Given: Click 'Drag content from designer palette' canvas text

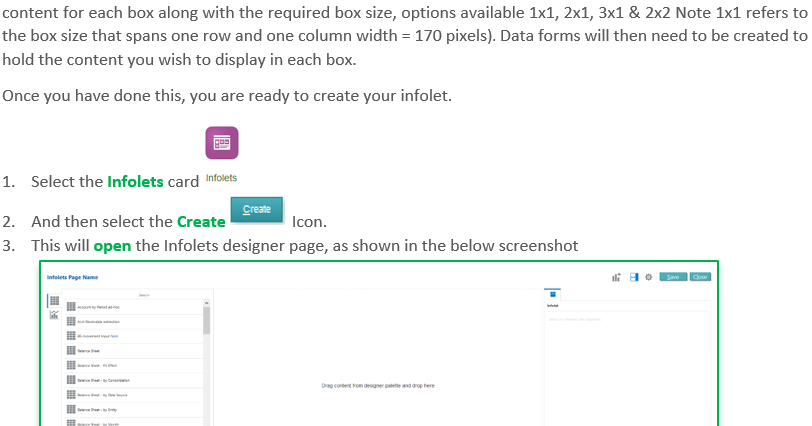Looking at the screenshot, I should (378, 386).
